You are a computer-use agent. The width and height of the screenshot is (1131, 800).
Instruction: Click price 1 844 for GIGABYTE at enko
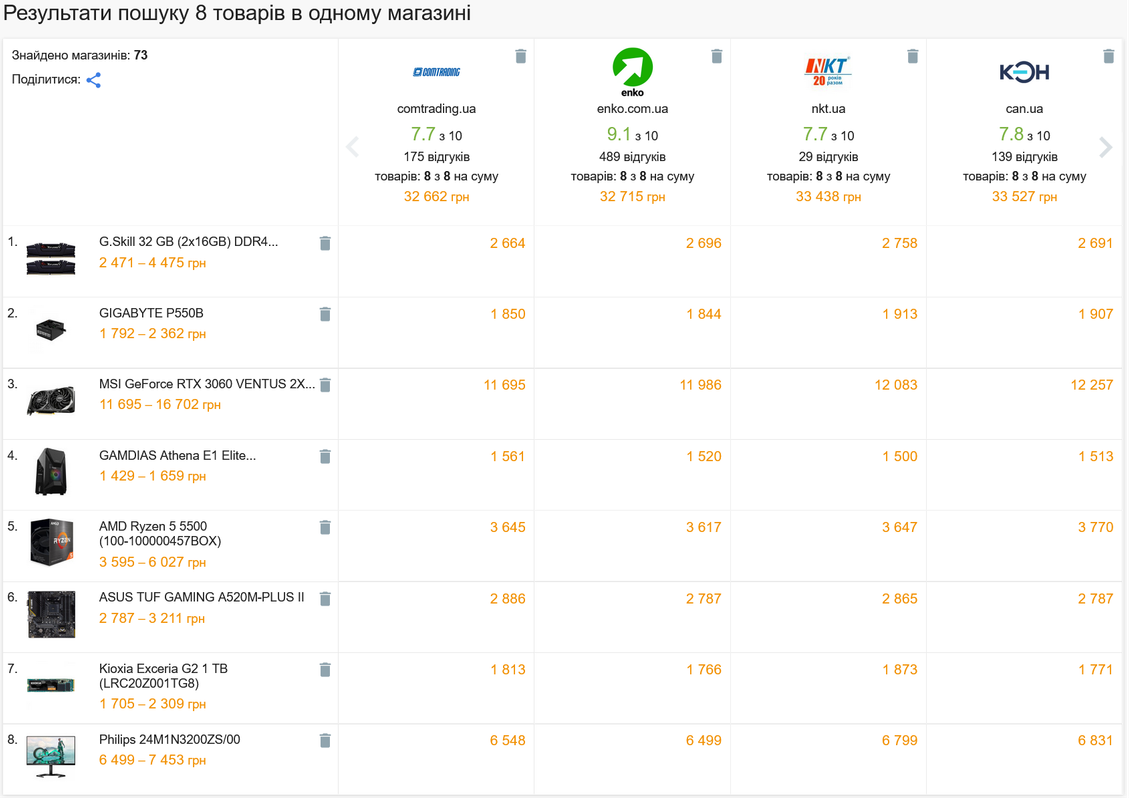point(704,315)
